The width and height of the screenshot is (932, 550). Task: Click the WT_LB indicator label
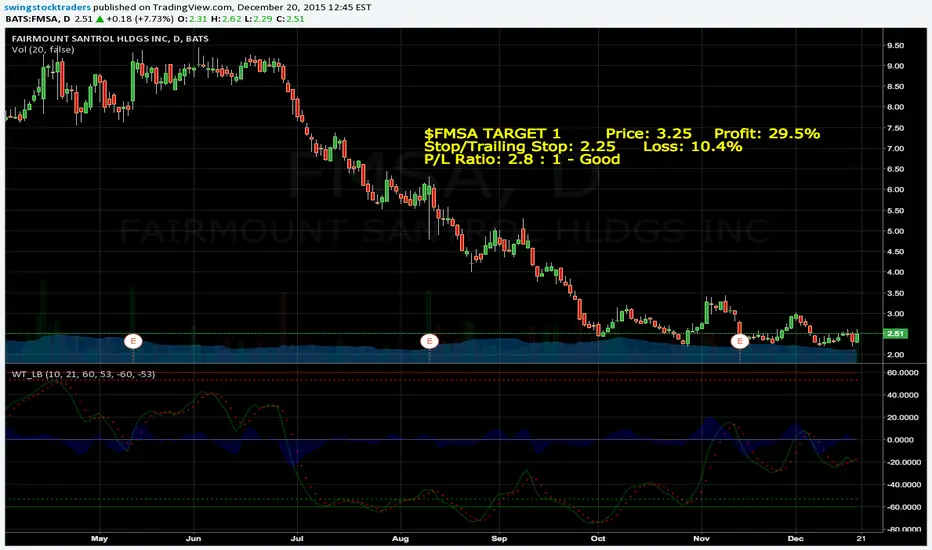(x=83, y=374)
